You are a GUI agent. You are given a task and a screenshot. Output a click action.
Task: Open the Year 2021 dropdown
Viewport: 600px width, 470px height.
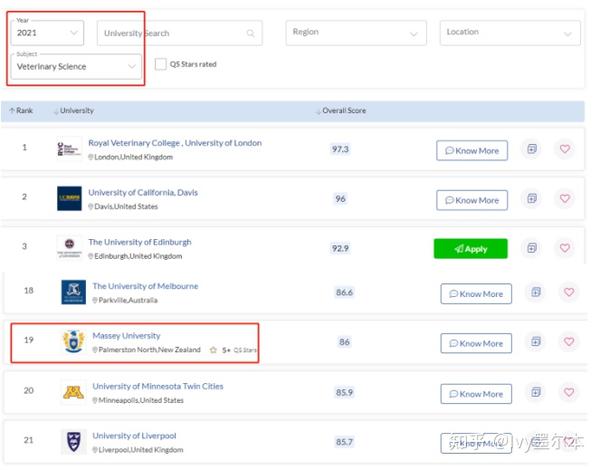[x=47, y=33]
